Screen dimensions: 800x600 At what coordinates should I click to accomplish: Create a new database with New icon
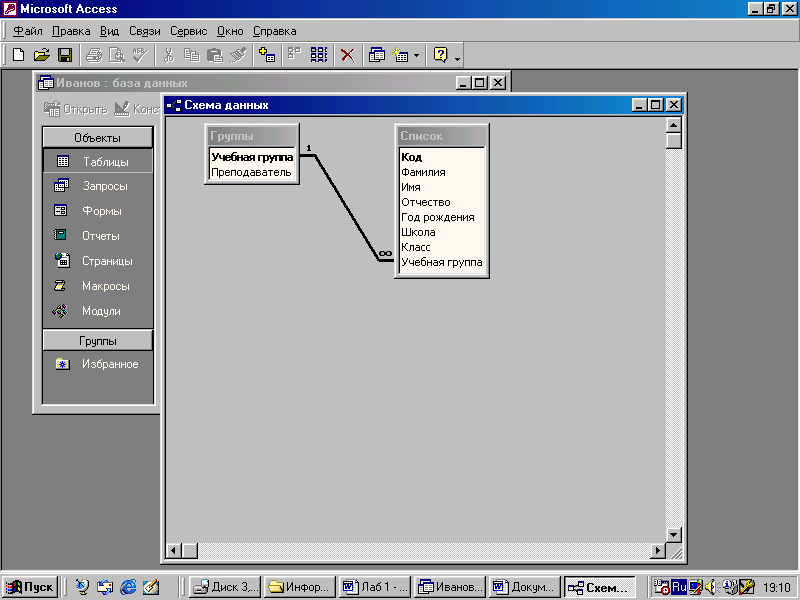[18, 55]
